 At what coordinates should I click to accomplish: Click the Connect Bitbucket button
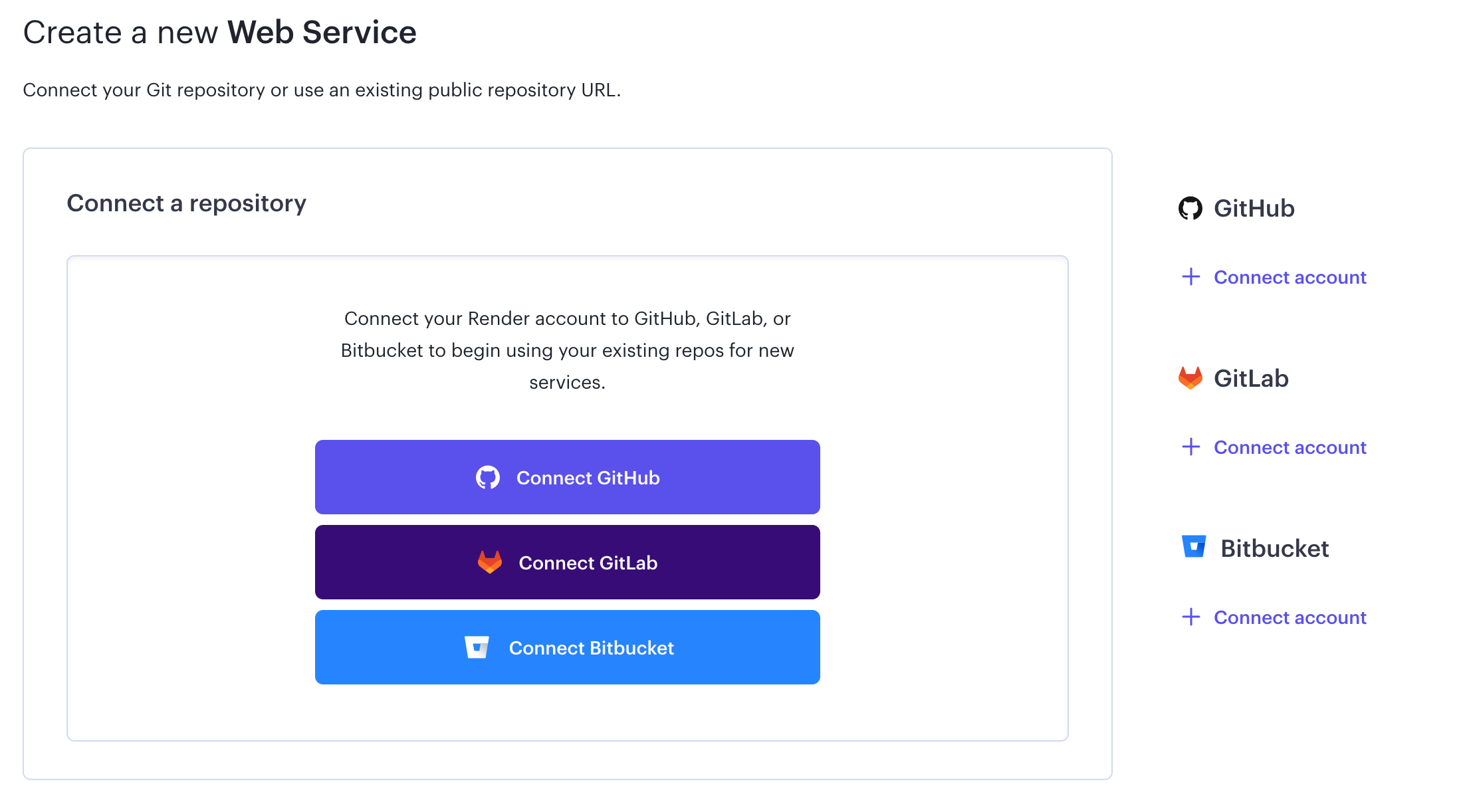pos(567,647)
